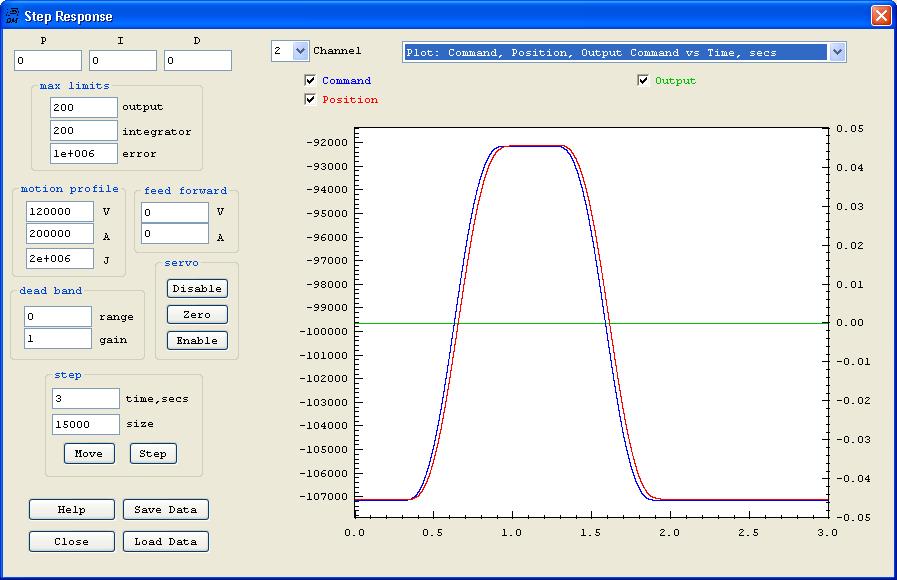The image size is (897, 580).
Task: Click the motion profile V field
Action: pos(60,212)
